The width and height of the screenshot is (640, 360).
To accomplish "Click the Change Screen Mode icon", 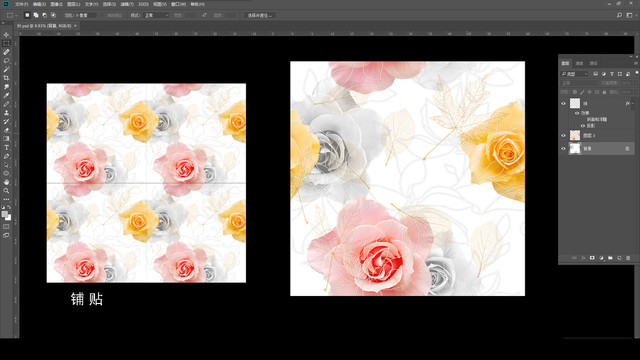I will [6, 236].
